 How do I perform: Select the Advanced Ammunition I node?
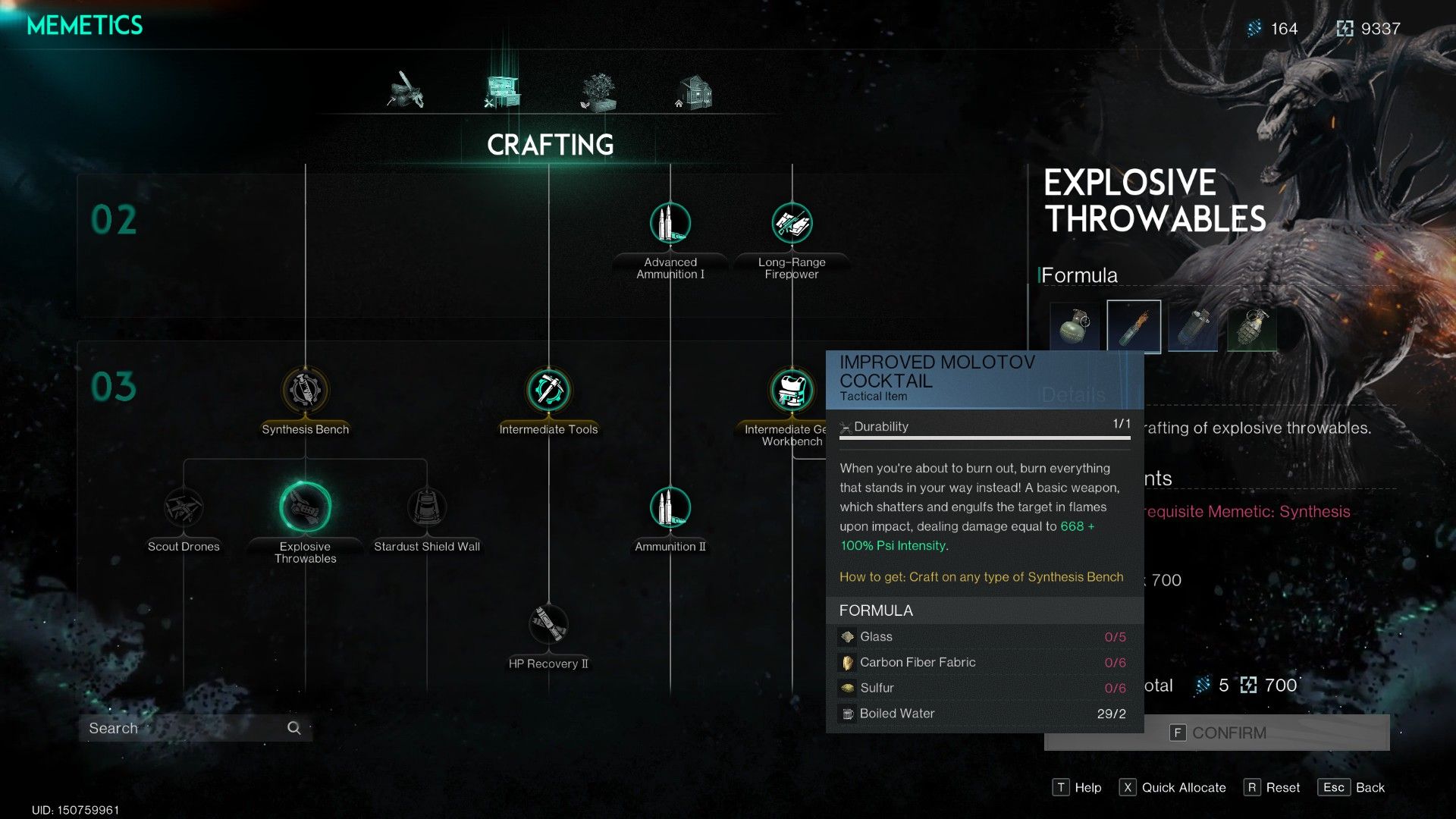pos(667,221)
